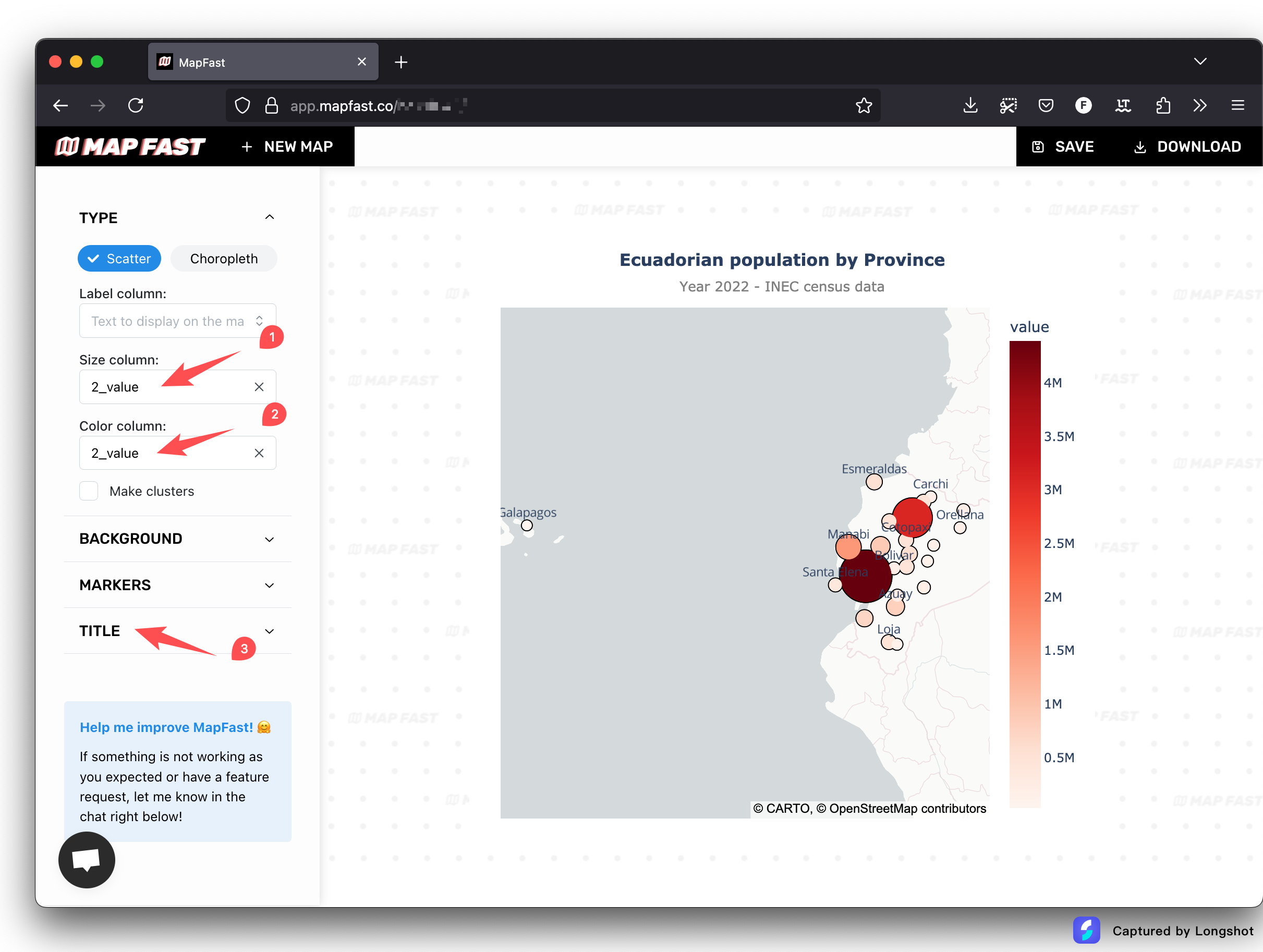Click the browser back arrow
The height and width of the screenshot is (952, 1263).
coord(60,106)
